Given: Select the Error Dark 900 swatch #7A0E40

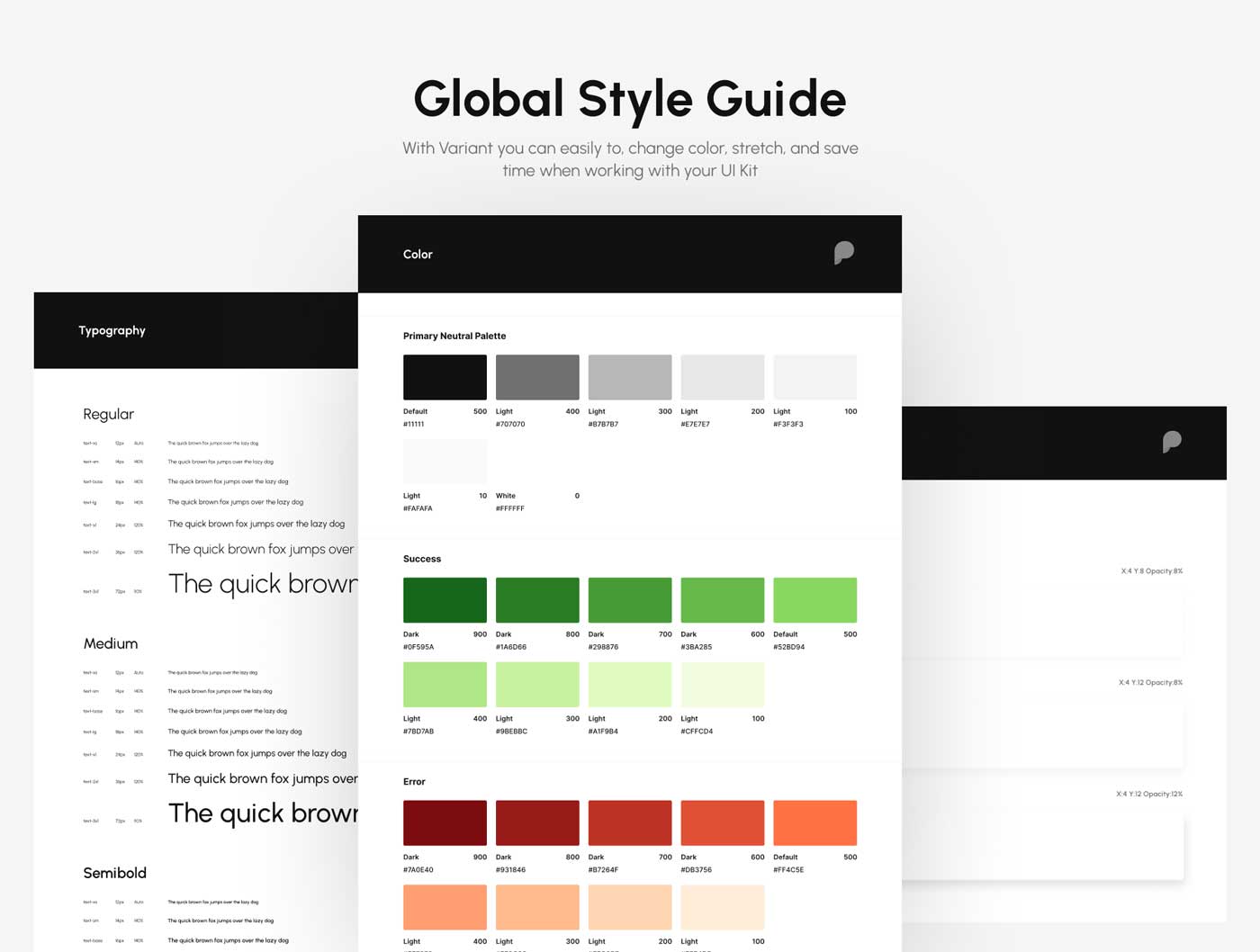Looking at the screenshot, I should 445,823.
